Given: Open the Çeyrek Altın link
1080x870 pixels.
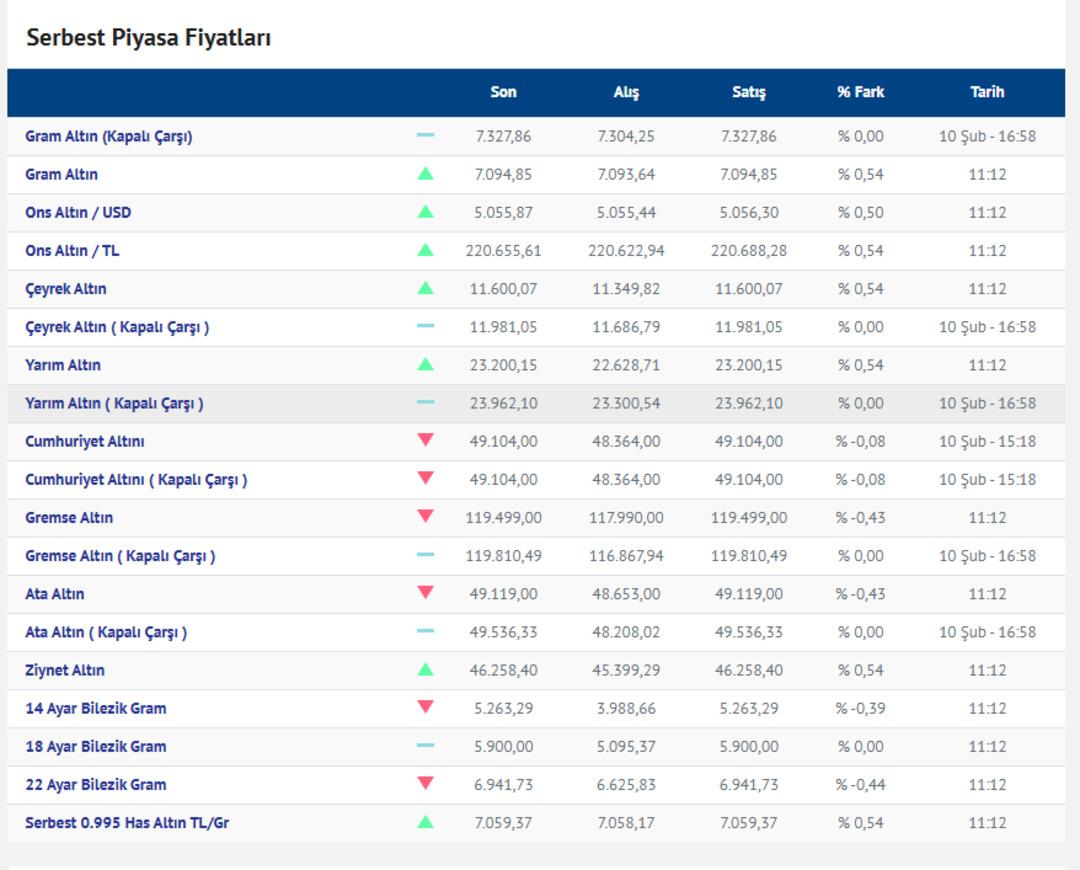Looking at the screenshot, I should point(65,289).
